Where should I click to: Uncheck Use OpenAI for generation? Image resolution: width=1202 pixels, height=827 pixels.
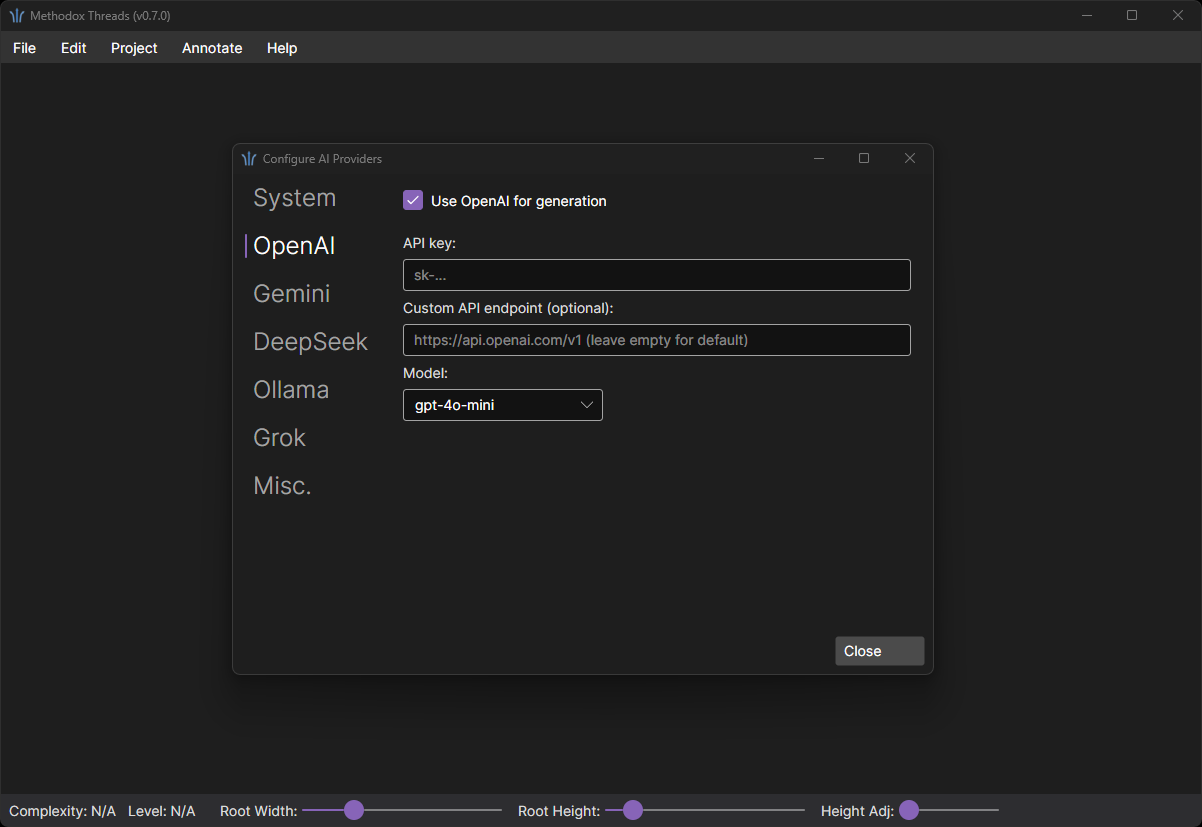413,201
